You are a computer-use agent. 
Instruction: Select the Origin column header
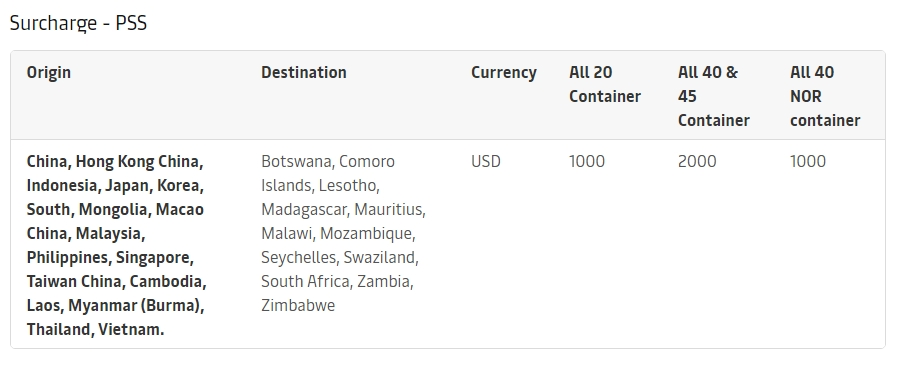49,72
